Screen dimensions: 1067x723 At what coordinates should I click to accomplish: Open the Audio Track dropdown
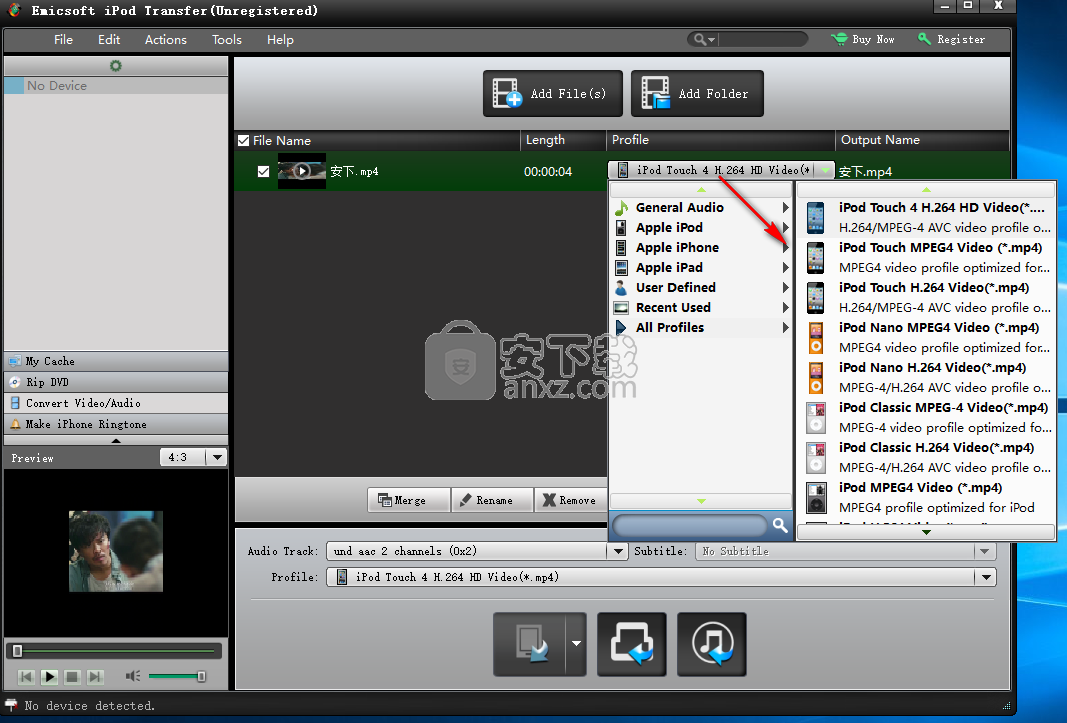click(618, 551)
